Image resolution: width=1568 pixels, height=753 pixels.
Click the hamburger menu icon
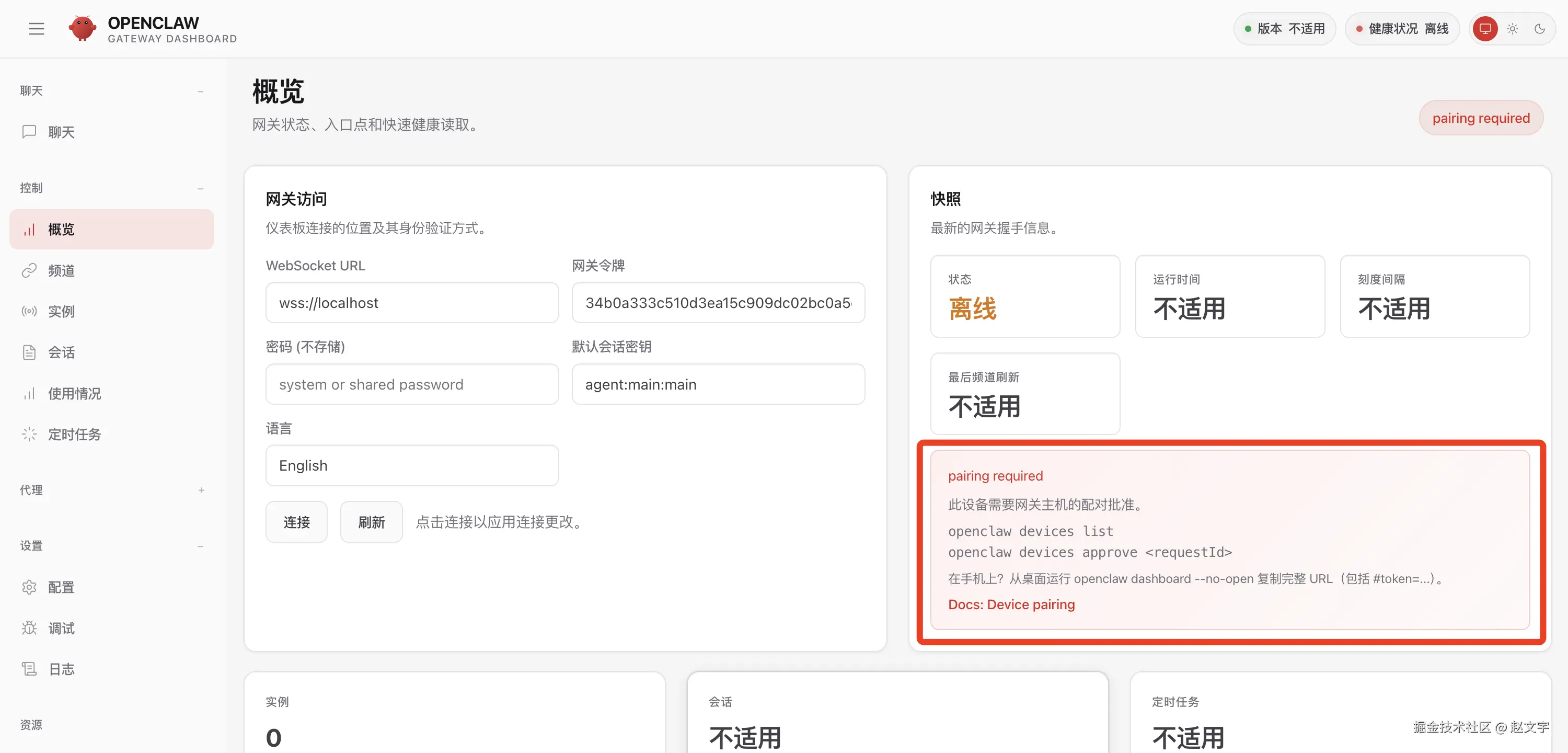(x=37, y=29)
